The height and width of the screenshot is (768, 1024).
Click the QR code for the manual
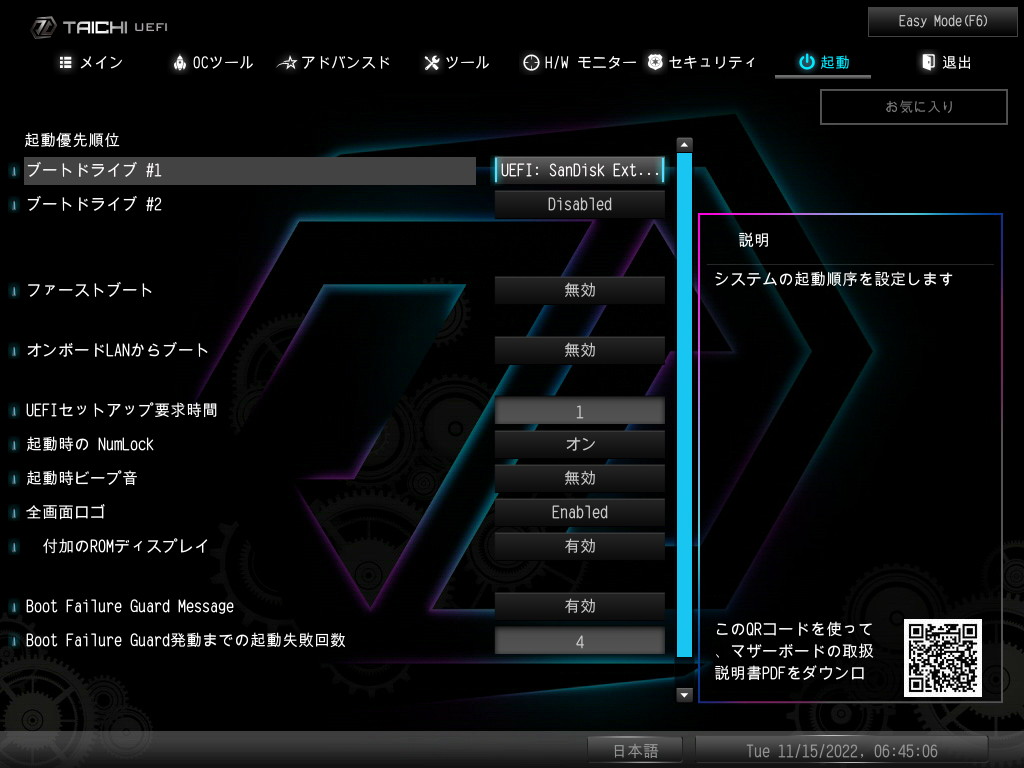click(942, 658)
